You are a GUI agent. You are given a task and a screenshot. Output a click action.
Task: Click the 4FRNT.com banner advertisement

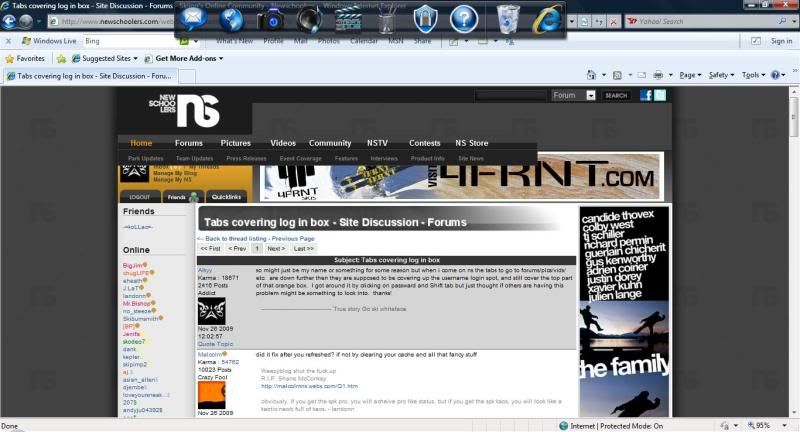[x=460, y=178]
